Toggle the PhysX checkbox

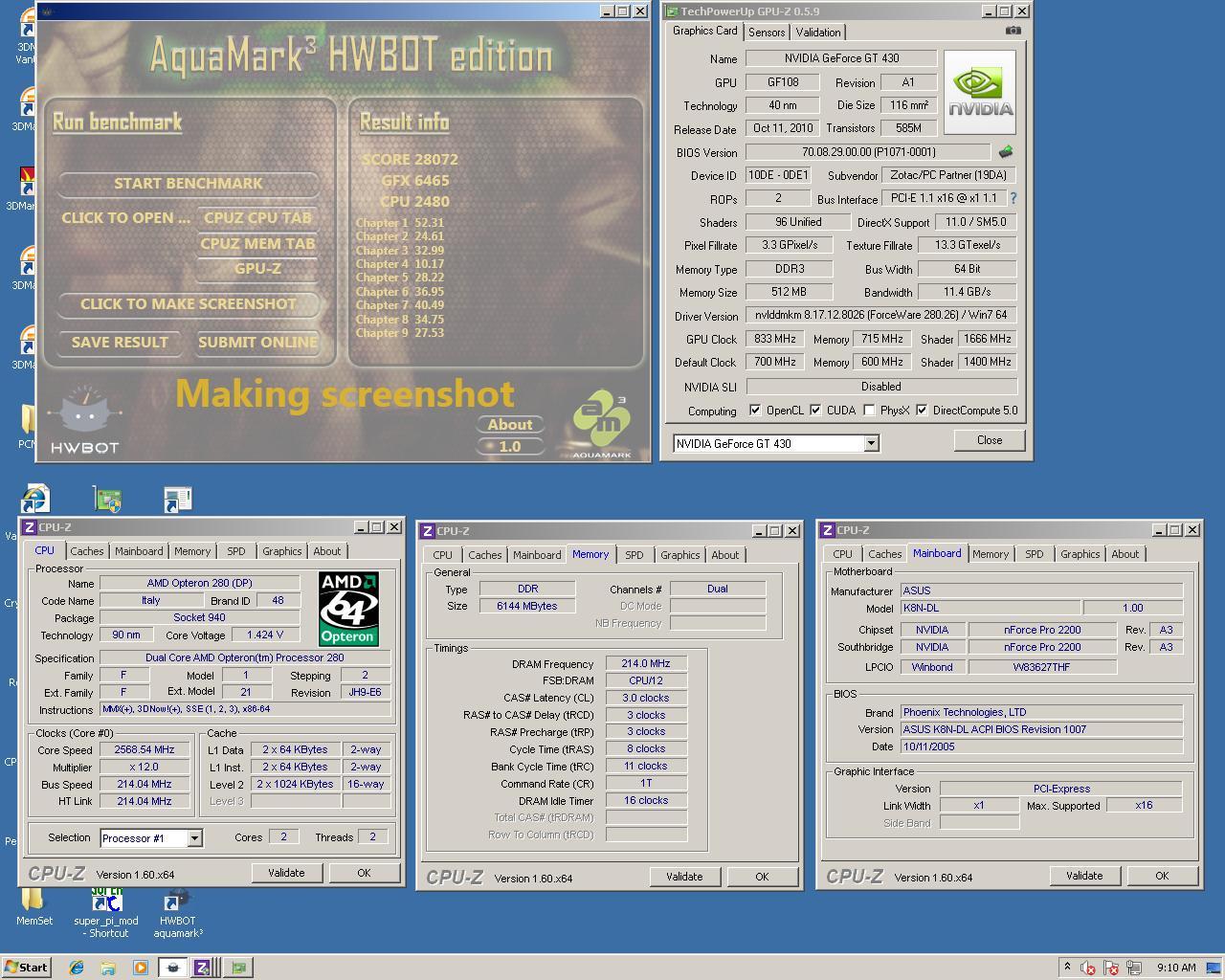[869, 411]
